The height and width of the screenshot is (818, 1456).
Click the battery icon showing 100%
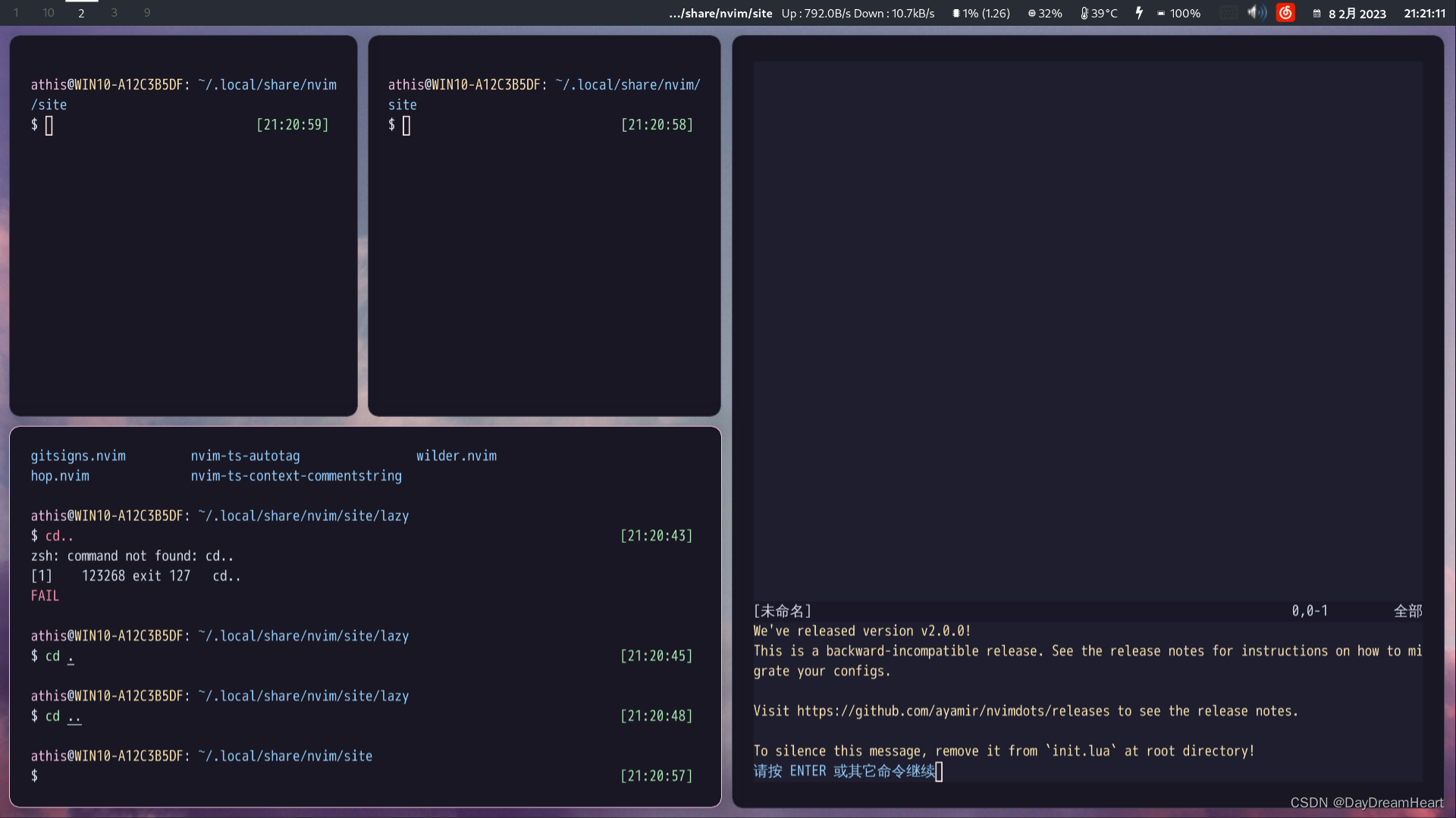1161,14
